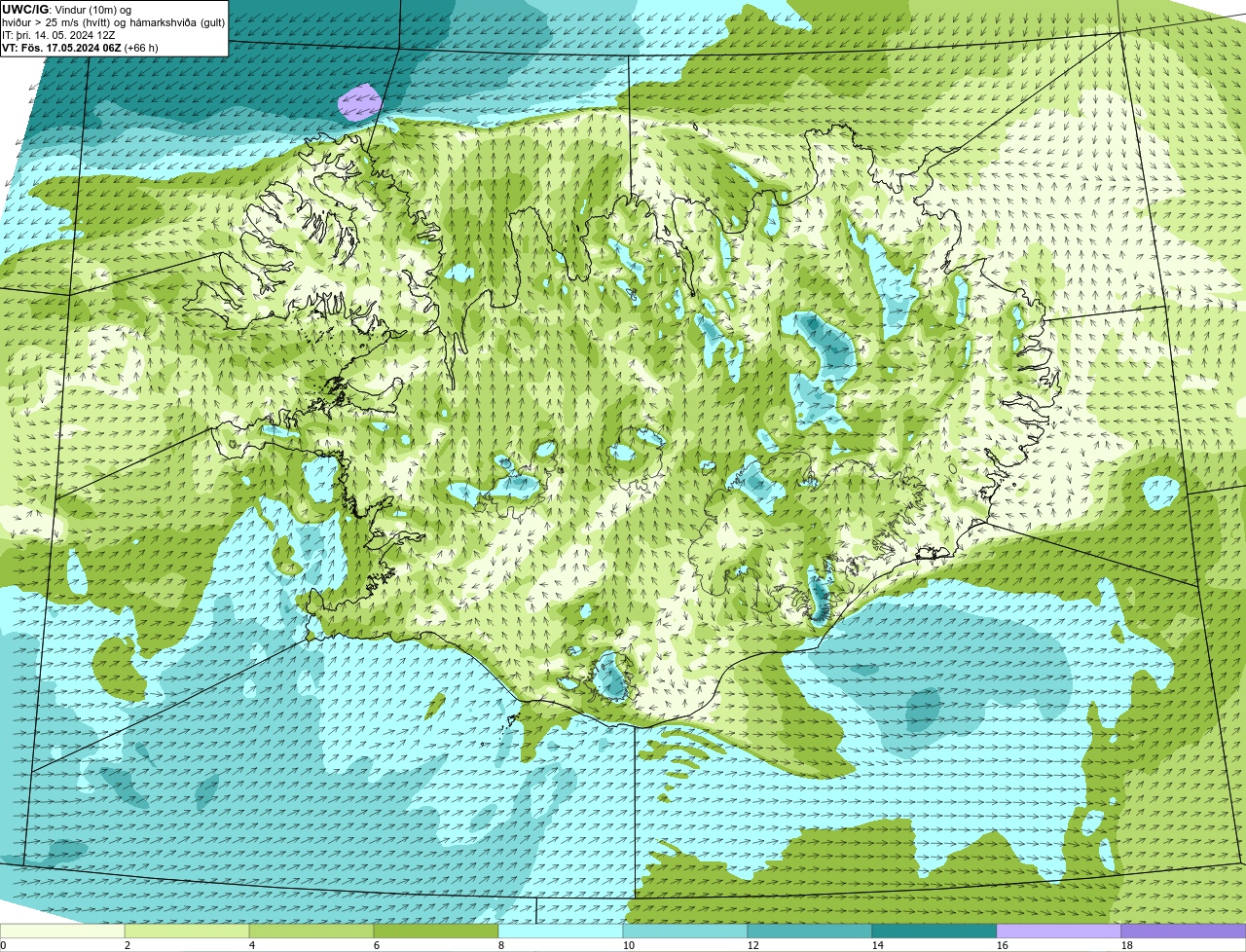Select the light cyan 8–10 m/s legend swatch
The width and height of the screenshot is (1246, 952).
tap(561, 931)
